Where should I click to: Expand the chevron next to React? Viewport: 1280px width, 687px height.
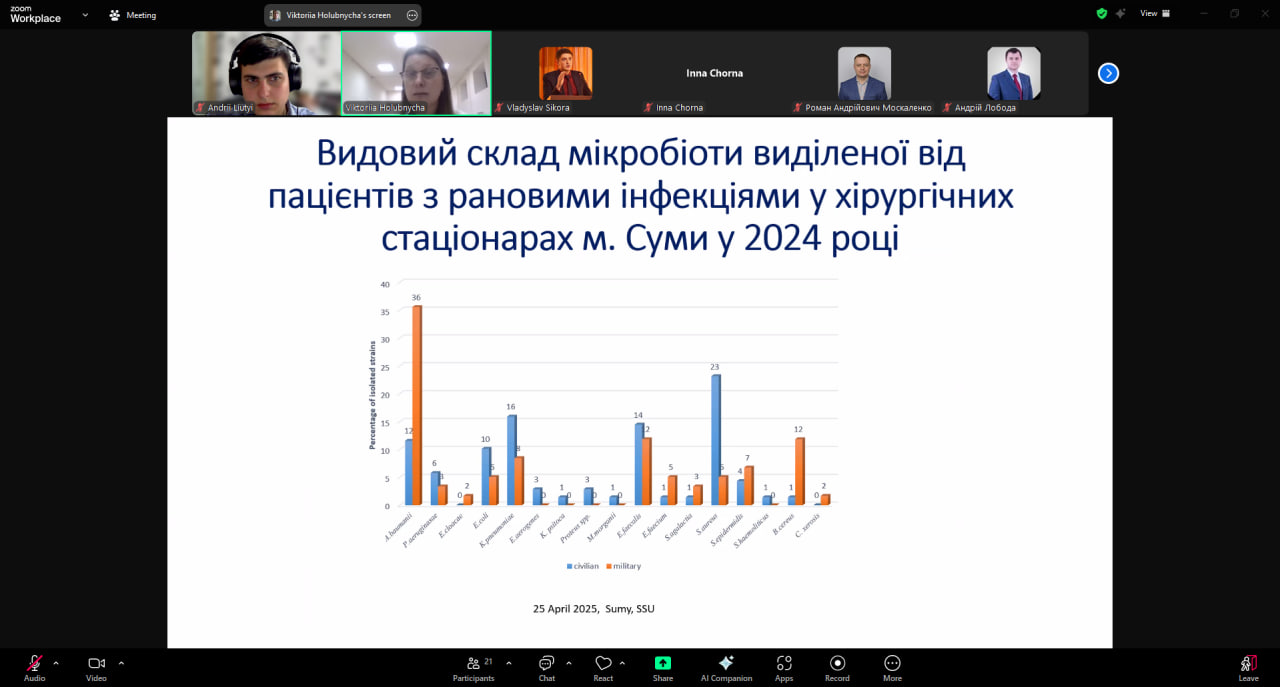coord(623,663)
